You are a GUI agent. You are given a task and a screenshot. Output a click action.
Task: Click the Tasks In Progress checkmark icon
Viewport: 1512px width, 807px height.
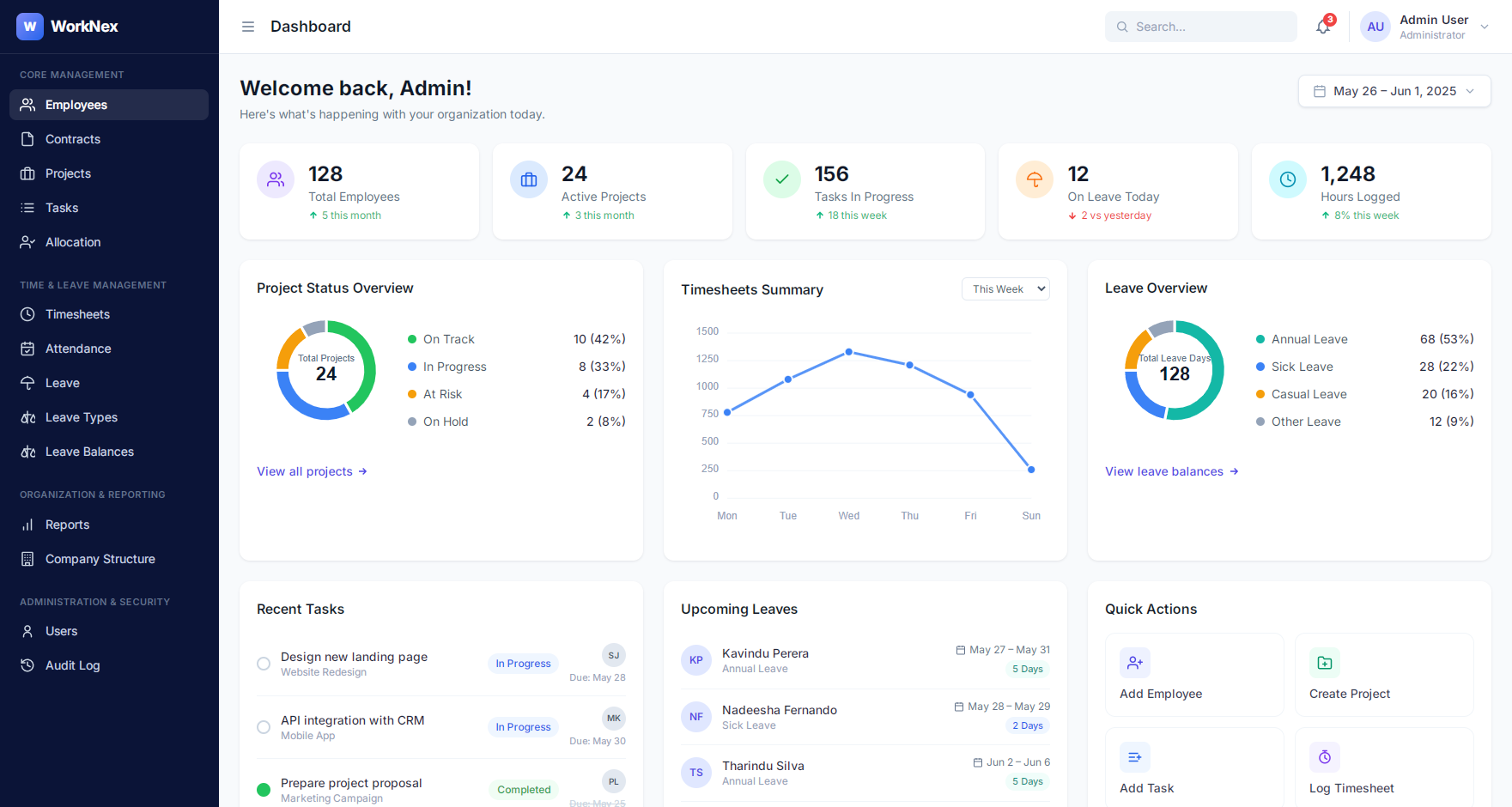782,179
